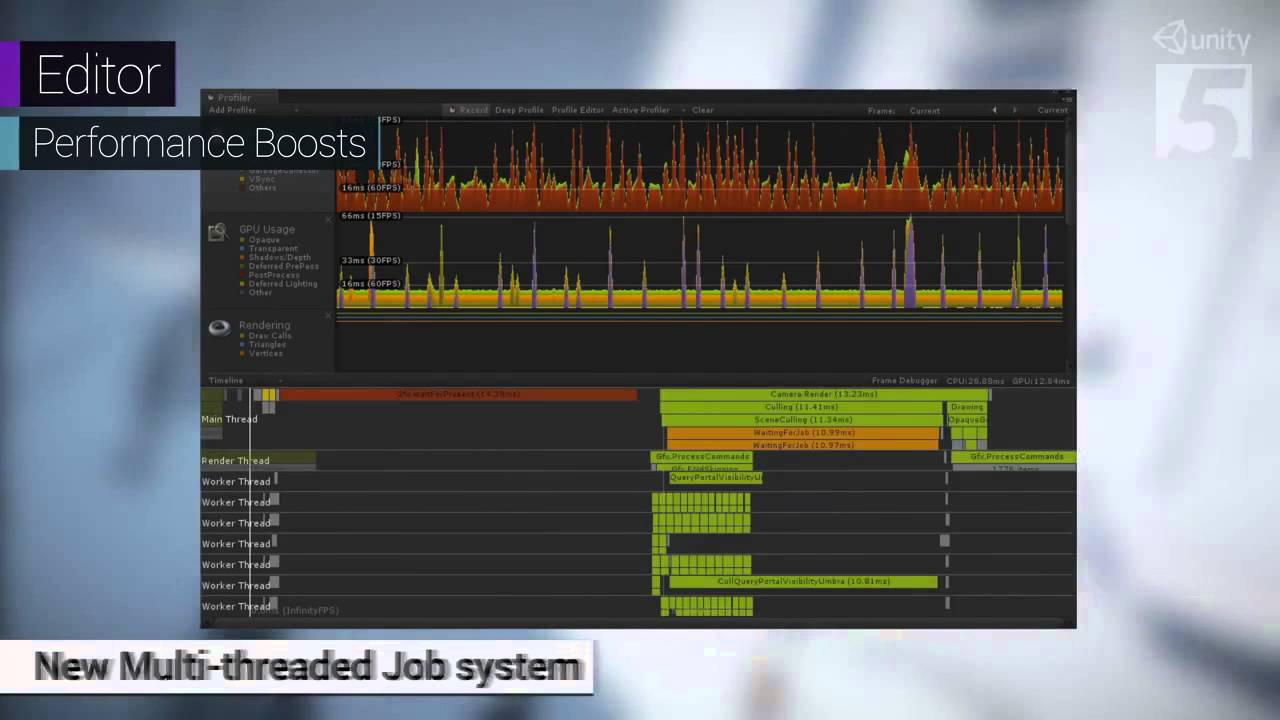Click the Rendering module title

[264, 325]
